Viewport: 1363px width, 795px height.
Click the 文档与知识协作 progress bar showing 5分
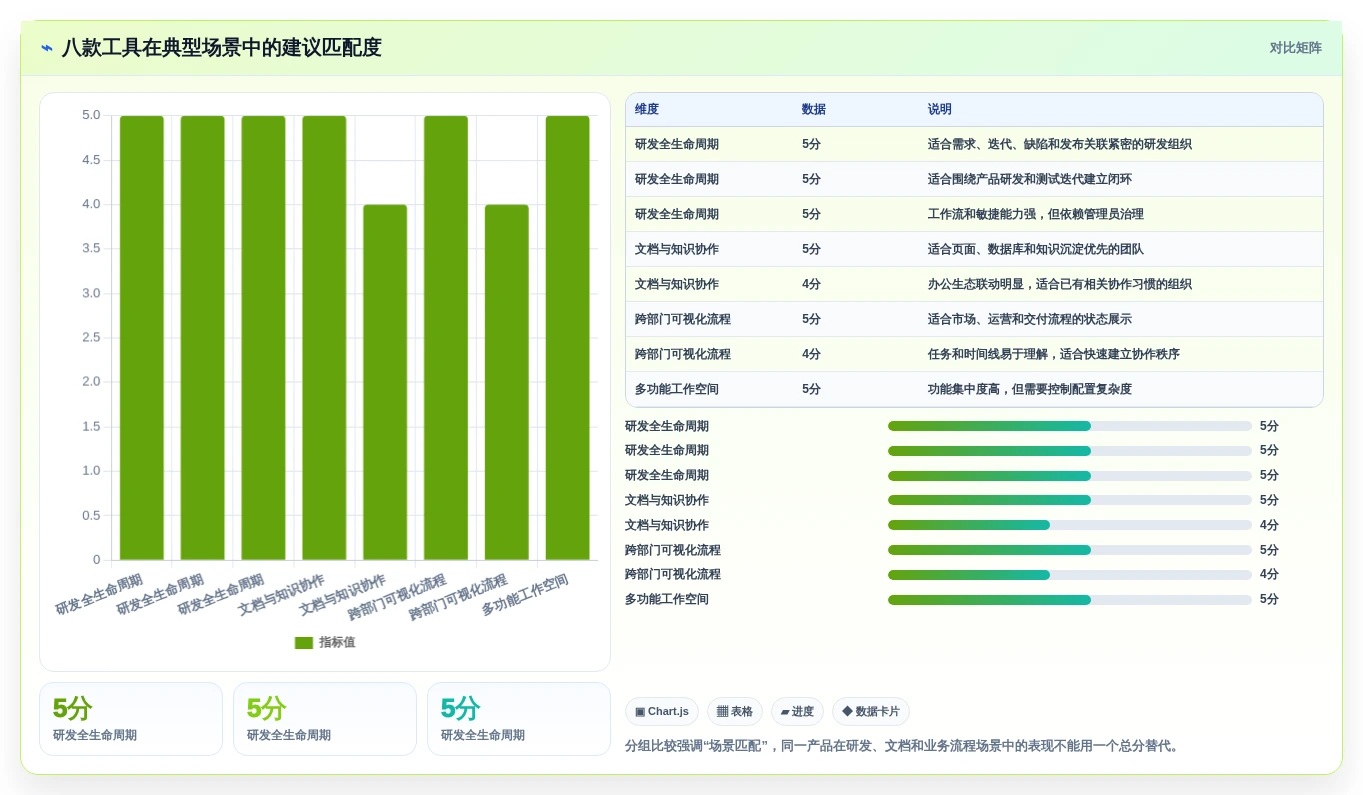tap(1070, 500)
